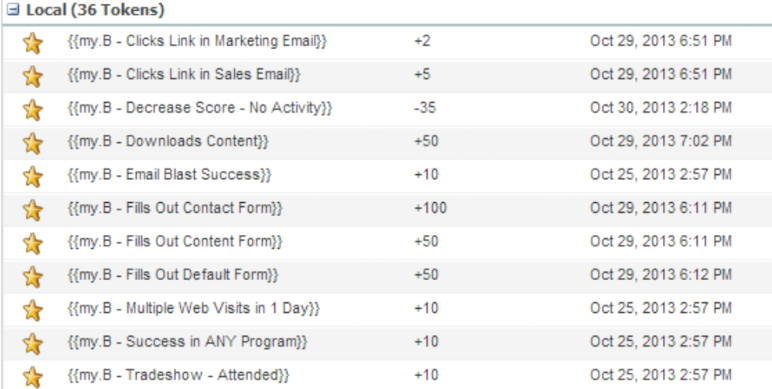
Task: Open the my.B - Downloads Content token name
Action: tap(168, 141)
